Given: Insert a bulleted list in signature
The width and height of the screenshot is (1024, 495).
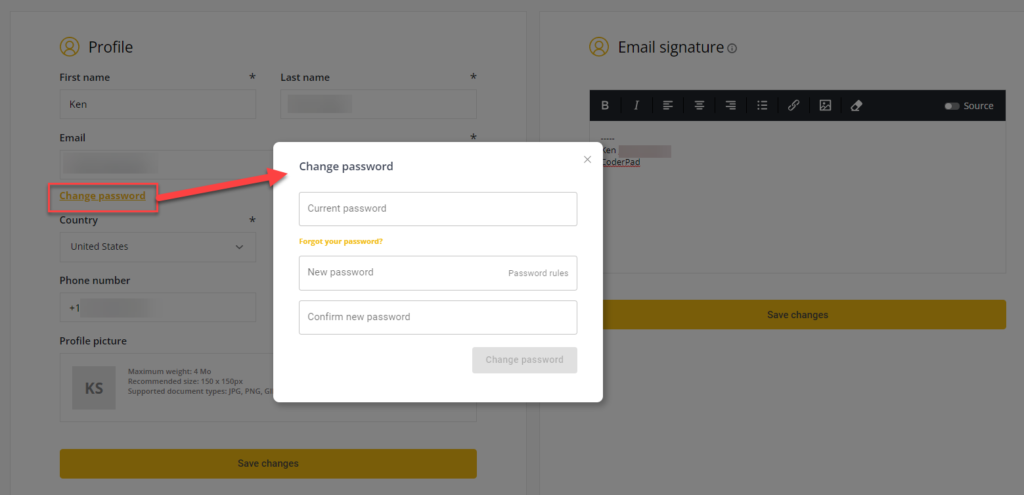Looking at the screenshot, I should [x=762, y=106].
